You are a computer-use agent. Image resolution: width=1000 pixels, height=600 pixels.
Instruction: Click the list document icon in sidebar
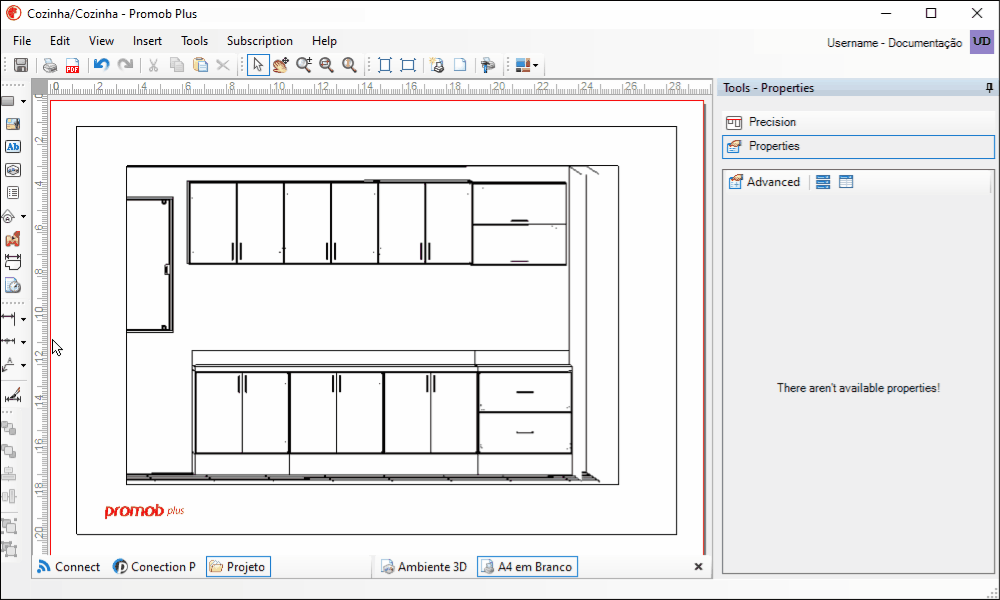point(13,193)
